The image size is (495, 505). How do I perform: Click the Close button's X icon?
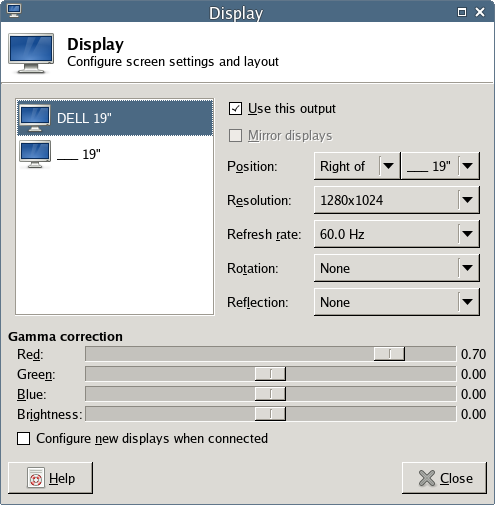point(427,478)
